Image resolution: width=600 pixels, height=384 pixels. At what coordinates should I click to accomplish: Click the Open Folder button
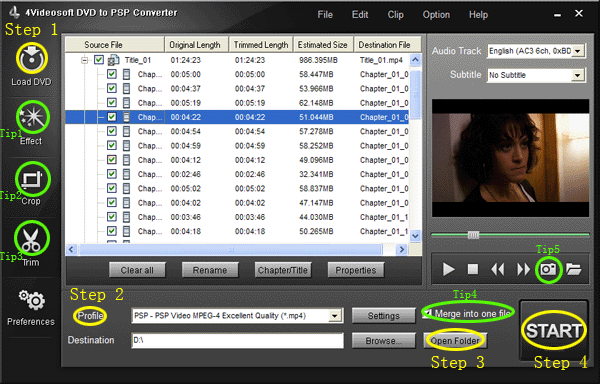(455, 340)
